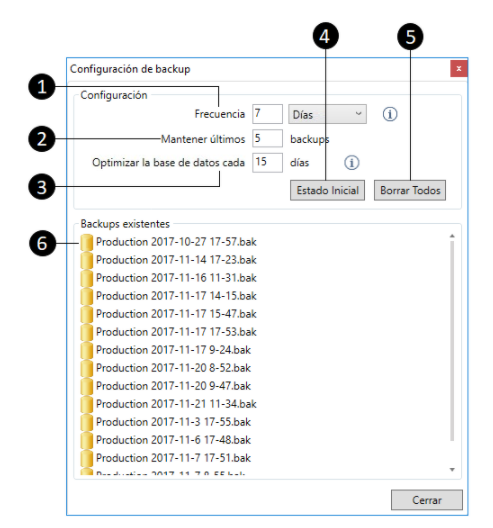Click the info icon next to Frecuencia

390,114
